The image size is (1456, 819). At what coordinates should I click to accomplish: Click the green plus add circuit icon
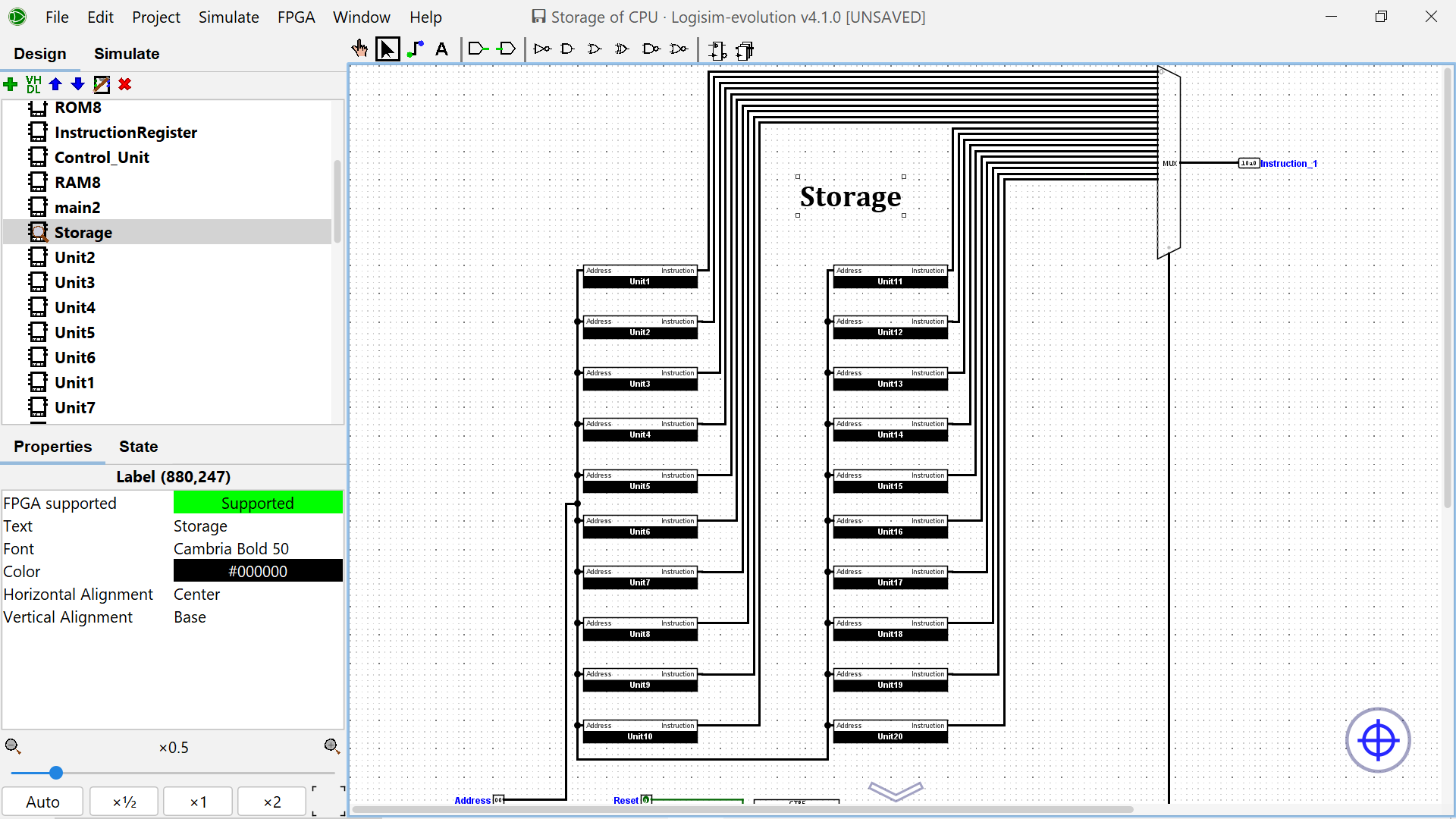tap(11, 84)
